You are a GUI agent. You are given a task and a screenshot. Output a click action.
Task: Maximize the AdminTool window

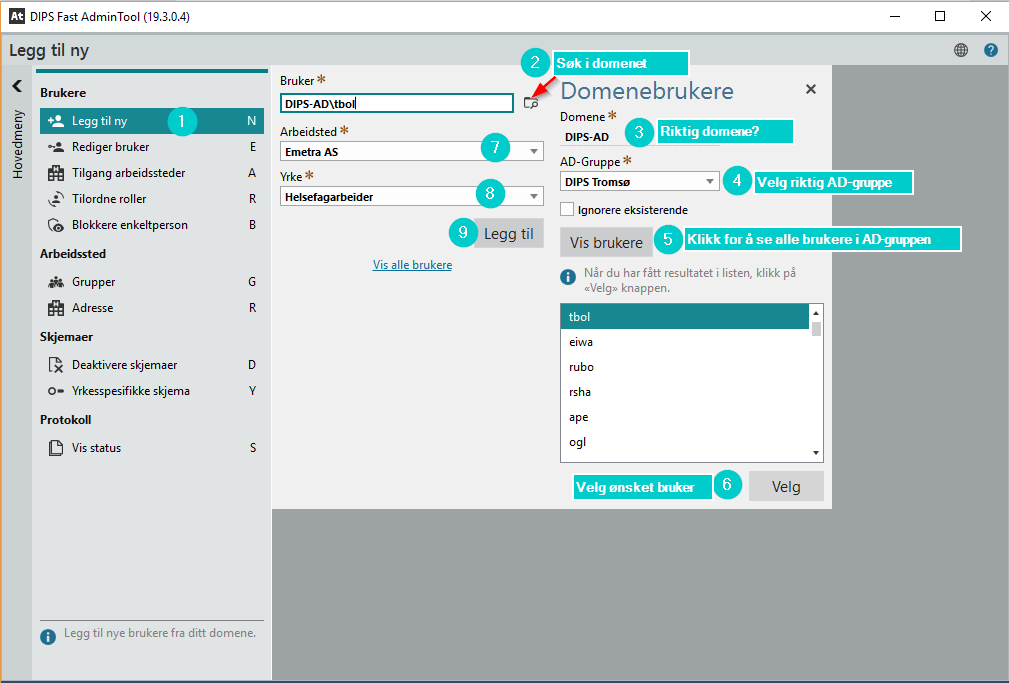(940, 16)
